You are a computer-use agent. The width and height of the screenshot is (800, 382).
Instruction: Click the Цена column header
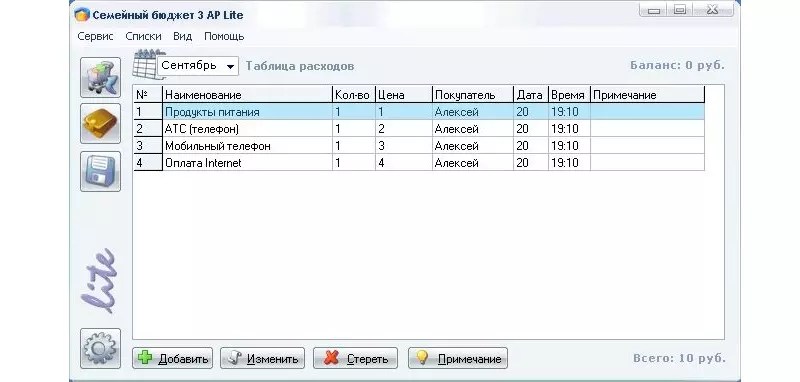[x=404, y=95]
